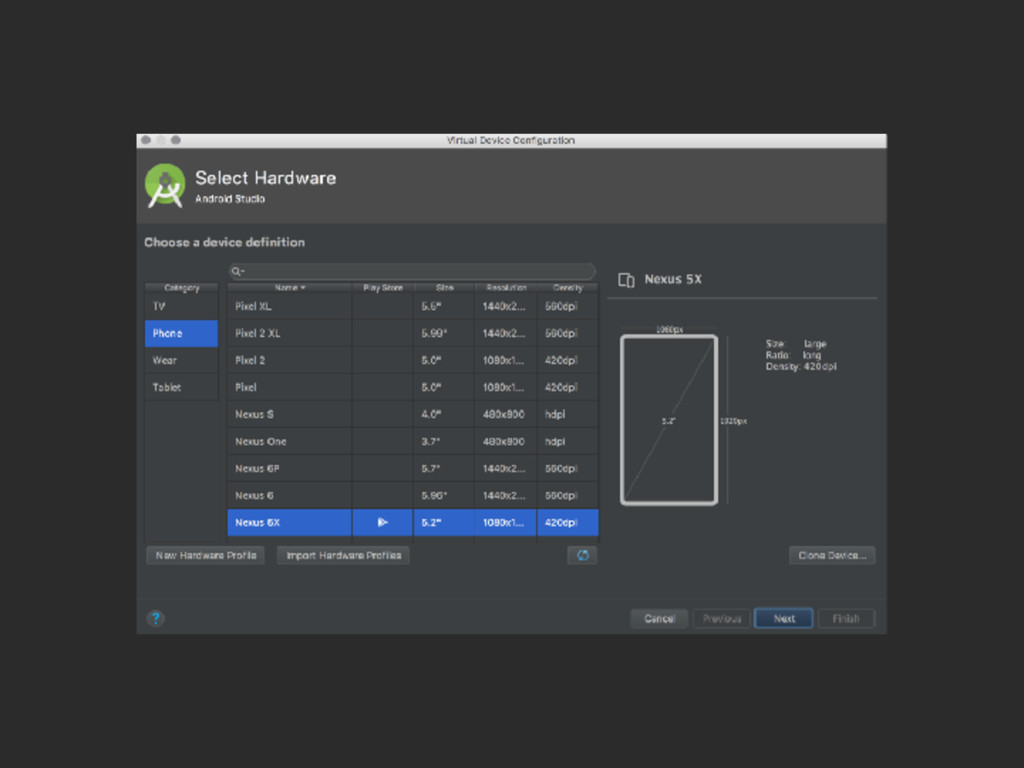Viewport: 1024px width, 768px height.
Task: Click the device icon beside Nexus 5X title
Action: [x=626, y=280]
